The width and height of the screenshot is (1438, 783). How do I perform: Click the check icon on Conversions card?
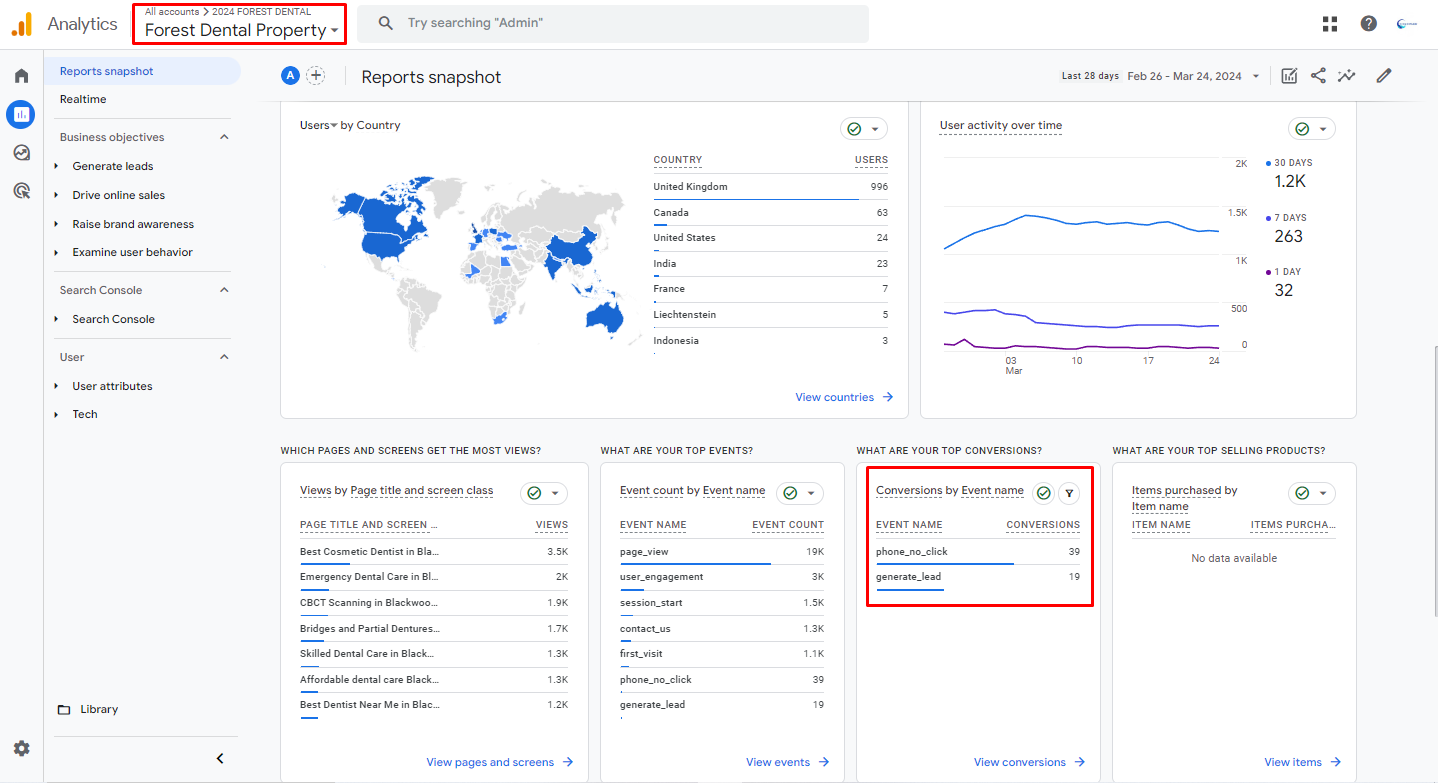point(1043,493)
